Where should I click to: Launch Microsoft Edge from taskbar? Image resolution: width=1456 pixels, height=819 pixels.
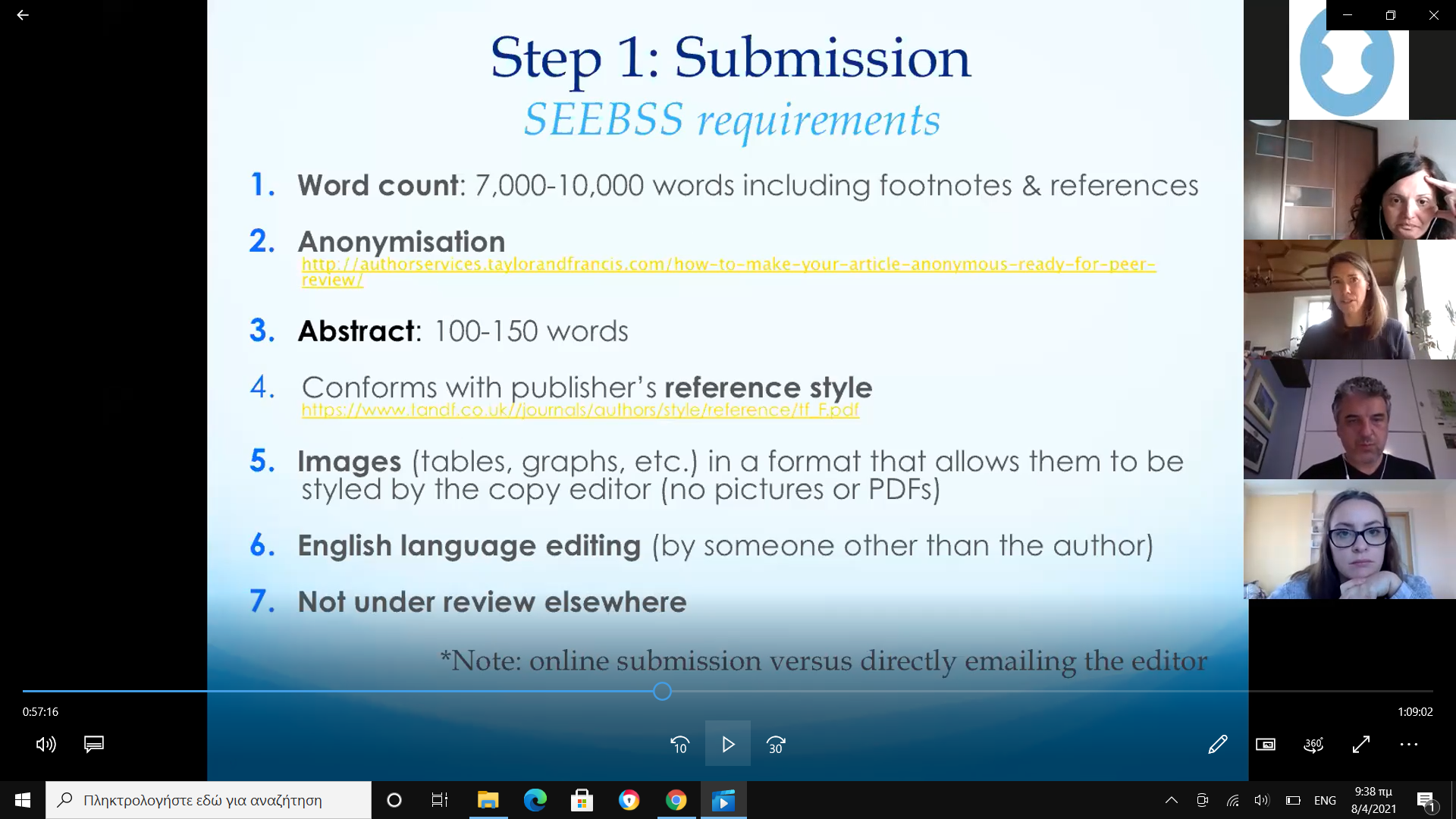point(535,800)
